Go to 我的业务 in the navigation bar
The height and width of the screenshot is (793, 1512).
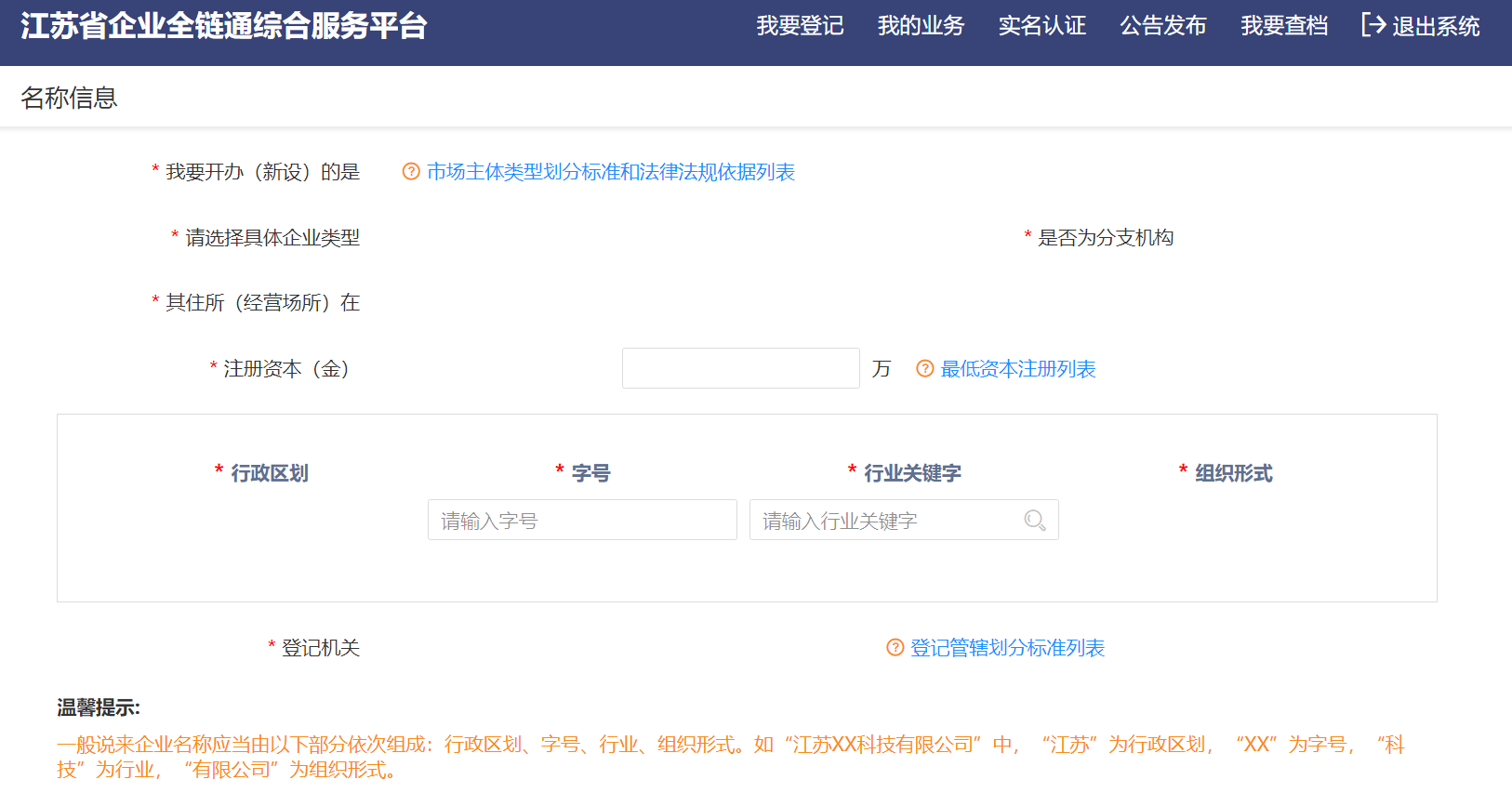[921, 26]
